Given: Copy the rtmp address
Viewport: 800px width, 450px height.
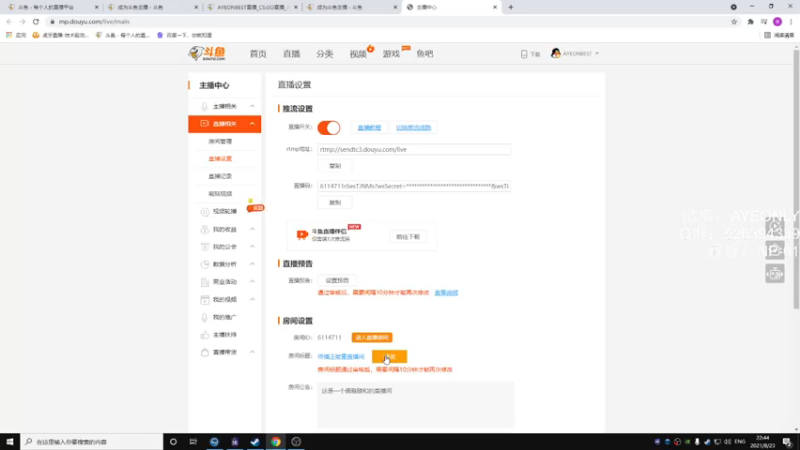Looking at the screenshot, I should [x=335, y=166].
